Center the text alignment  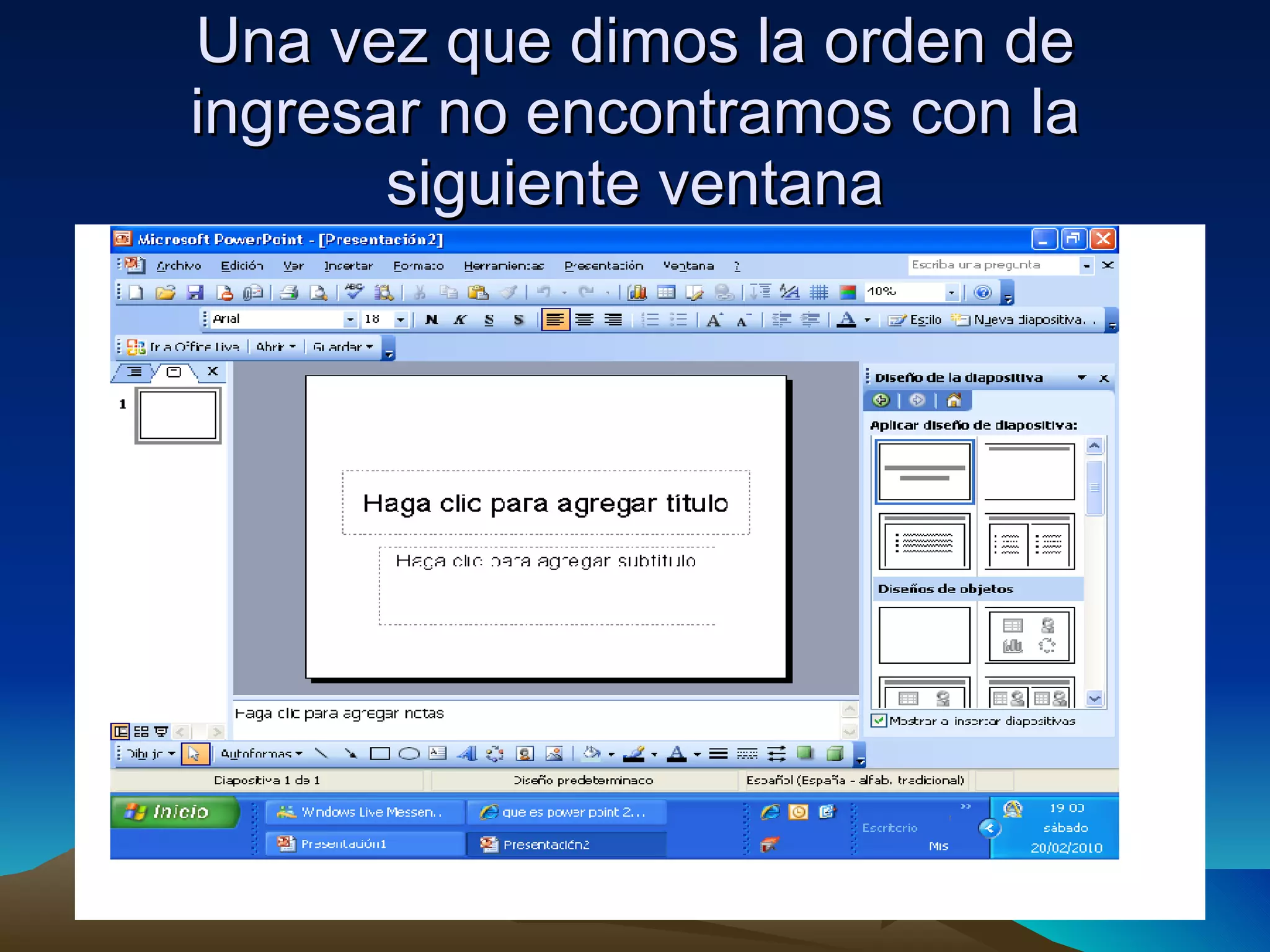tap(584, 320)
